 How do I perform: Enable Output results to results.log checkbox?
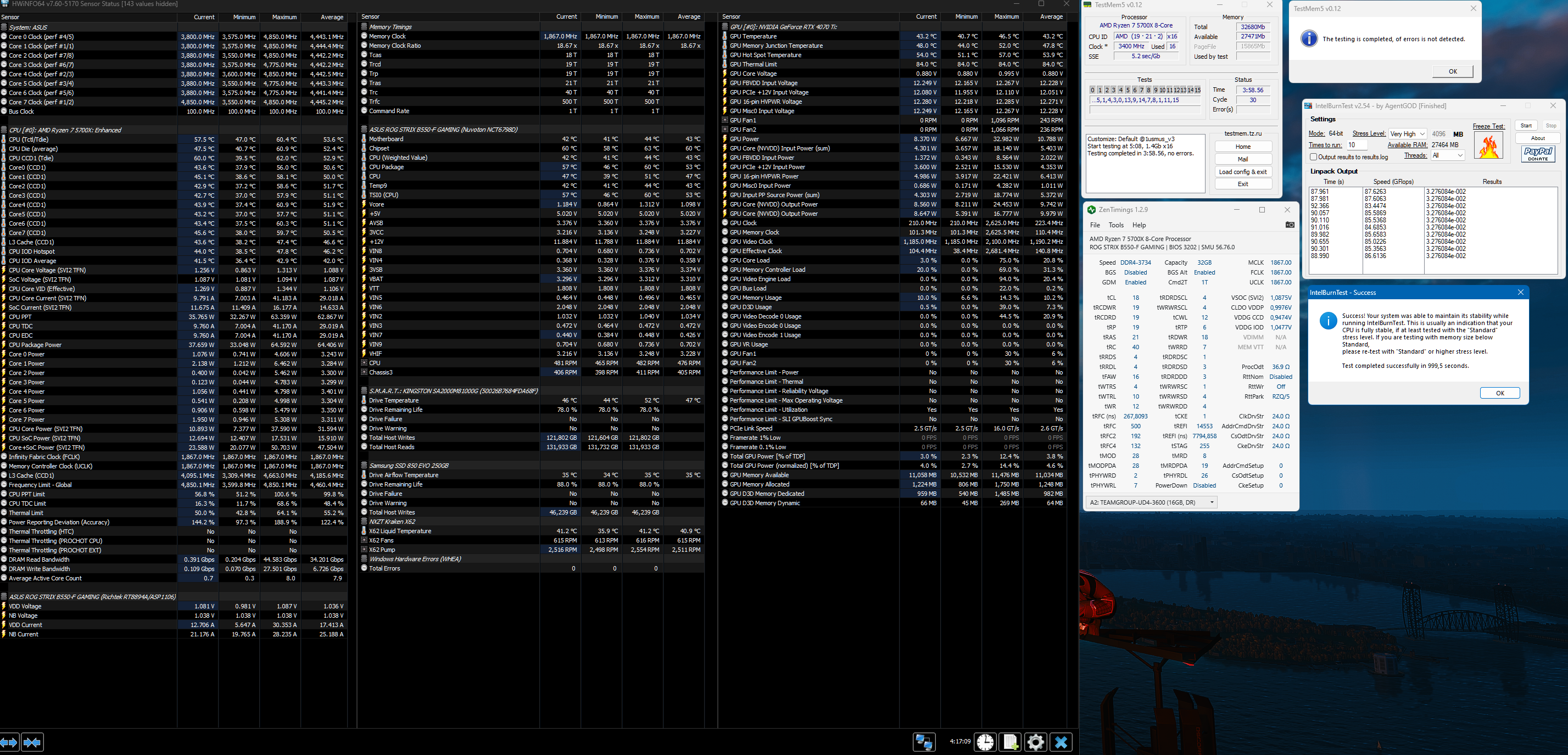[1313, 157]
